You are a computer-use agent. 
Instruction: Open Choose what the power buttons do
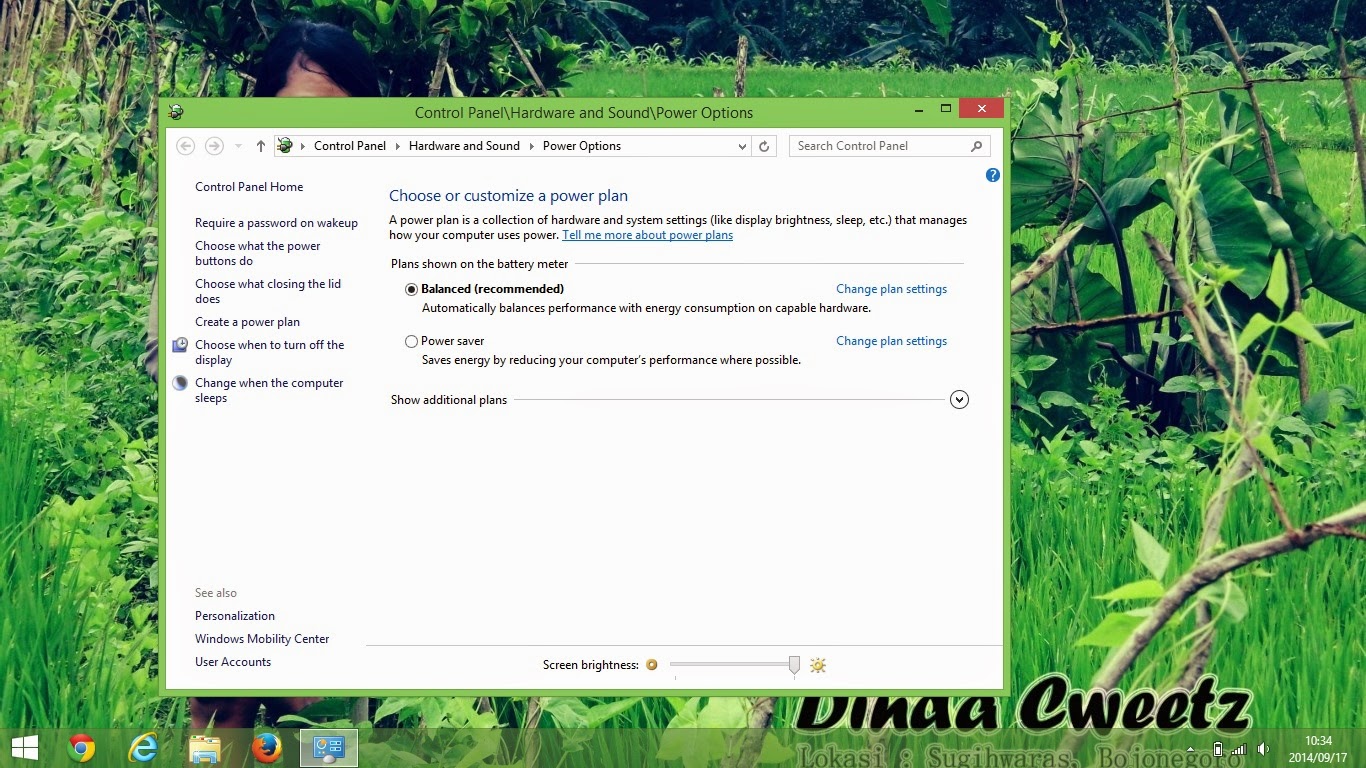(258, 253)
